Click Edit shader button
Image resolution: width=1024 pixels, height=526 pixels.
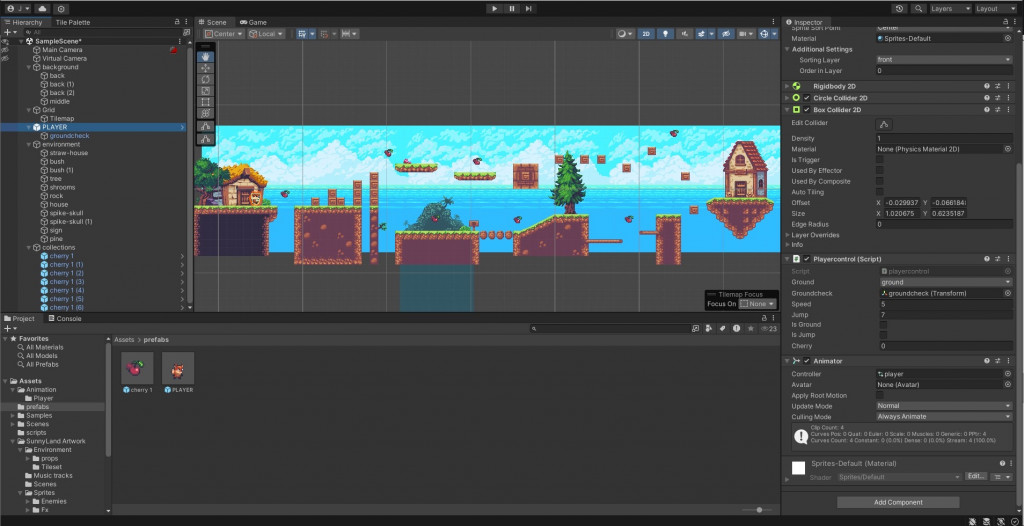(x=976, y=476)
